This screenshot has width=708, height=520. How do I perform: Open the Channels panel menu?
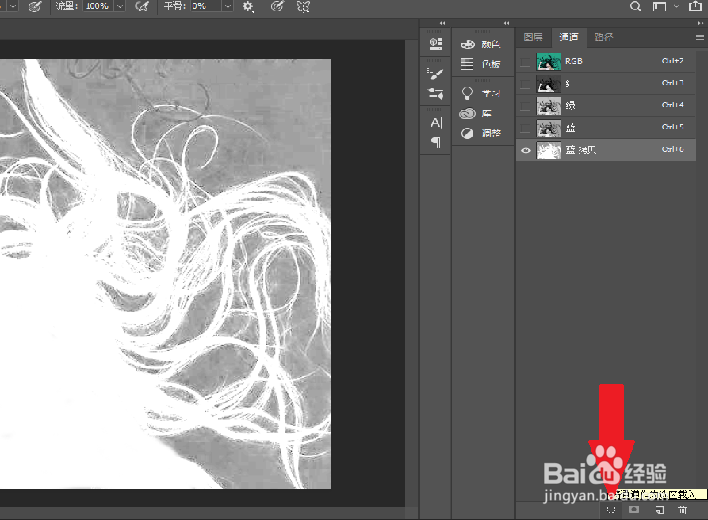coord(699,37)
